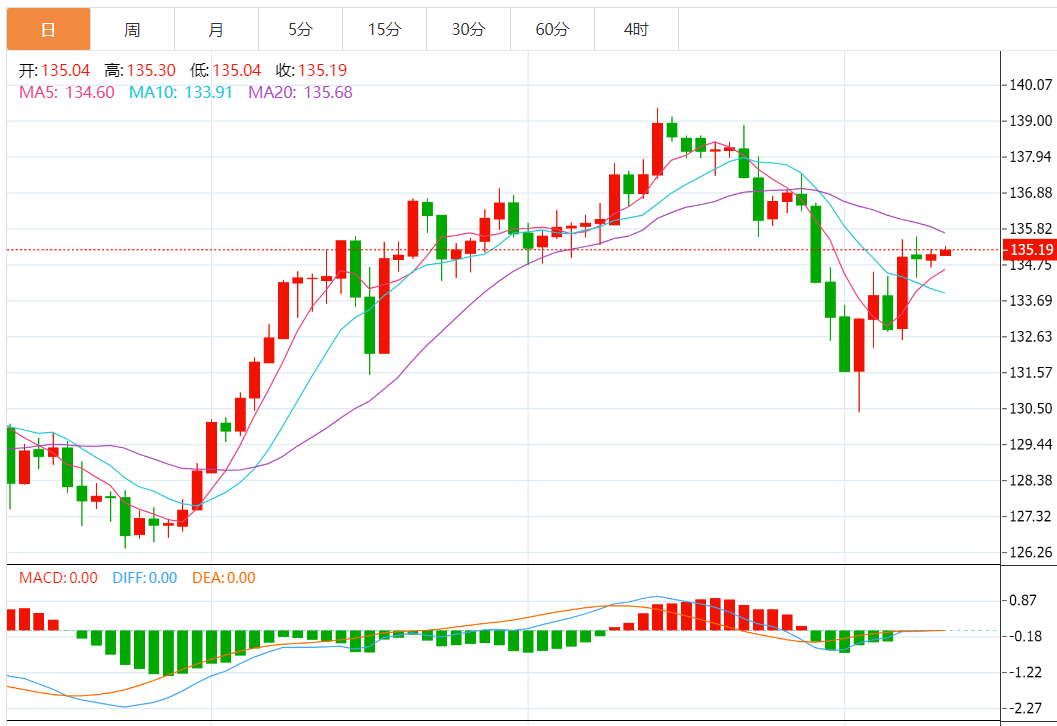The width and height of the screenshot is (1057, 726).
Task: Click the 137.94 price axis label
Action: click(x=1031, y=157)
